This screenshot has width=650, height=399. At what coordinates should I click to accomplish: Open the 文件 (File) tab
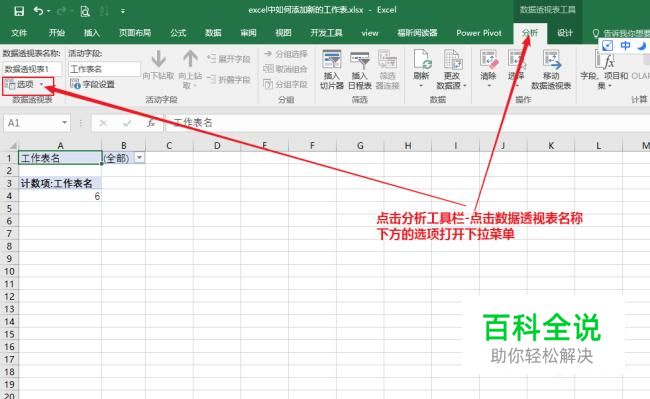click(19, 33)
